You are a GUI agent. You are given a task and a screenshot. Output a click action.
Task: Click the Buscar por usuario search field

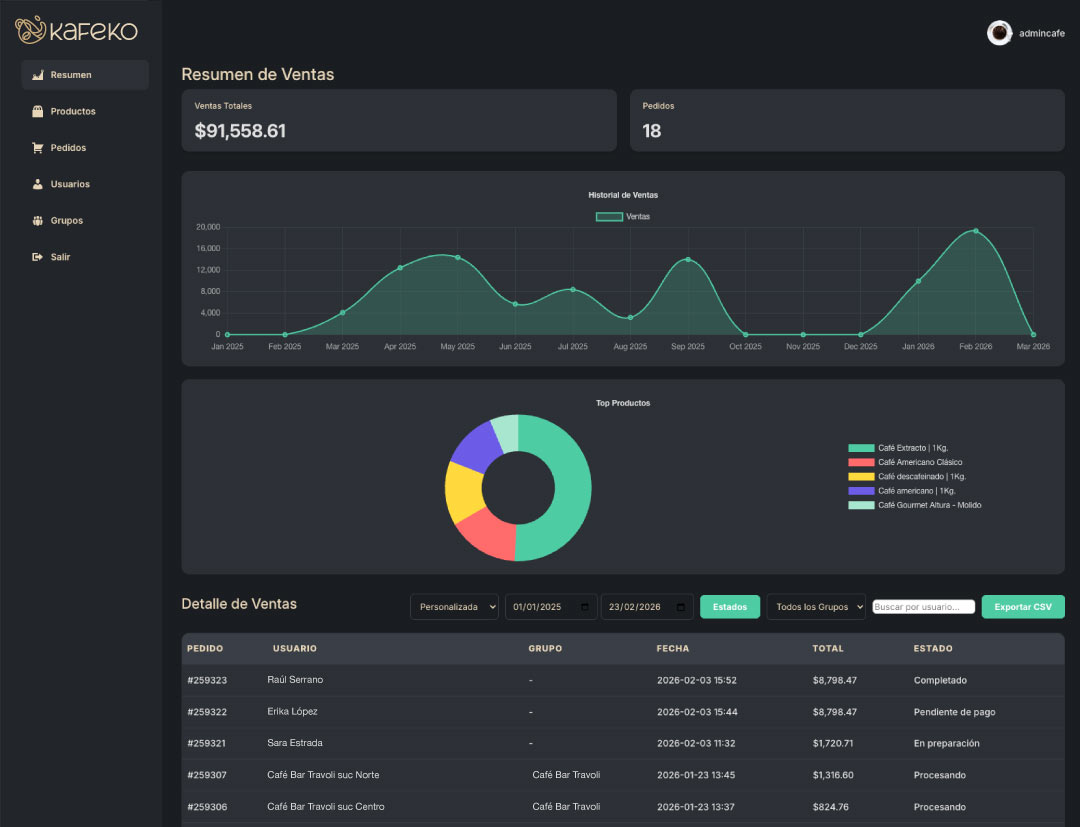924,607
